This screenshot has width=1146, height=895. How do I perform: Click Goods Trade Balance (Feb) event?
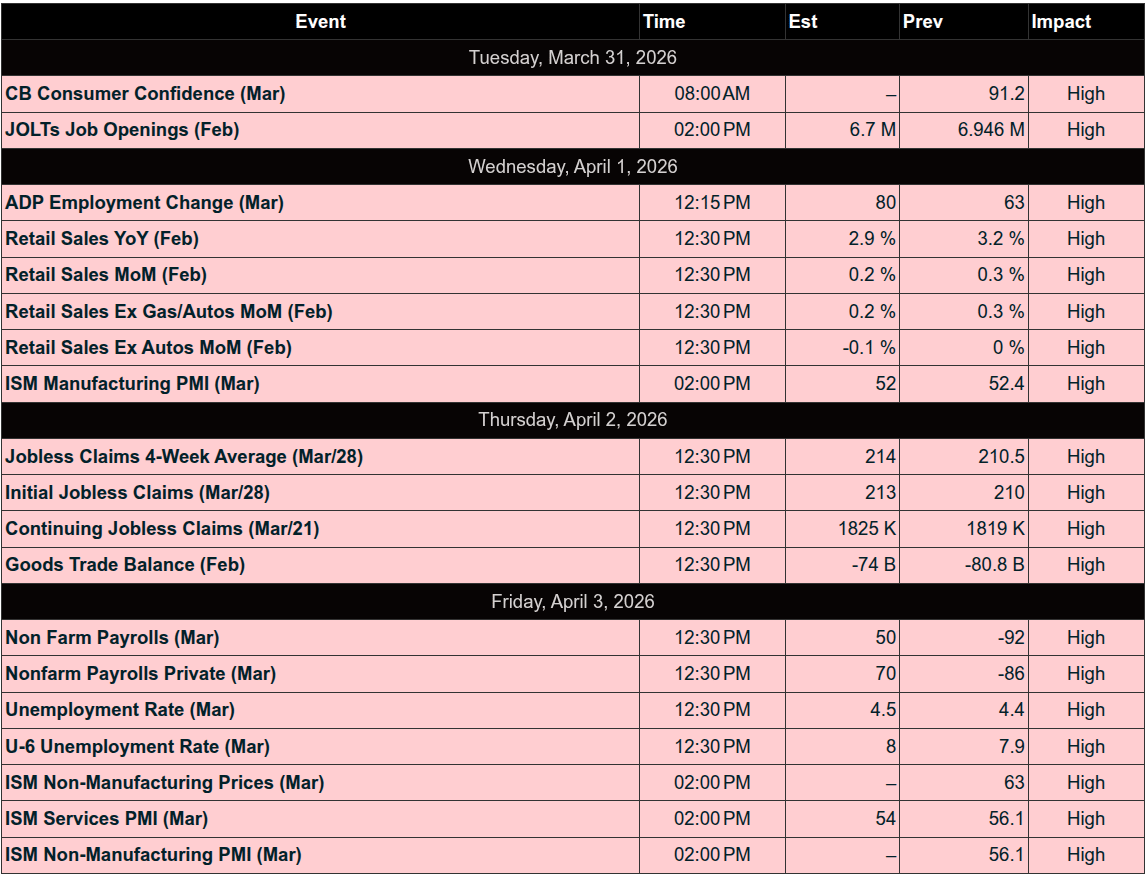(x=125, y=565)
